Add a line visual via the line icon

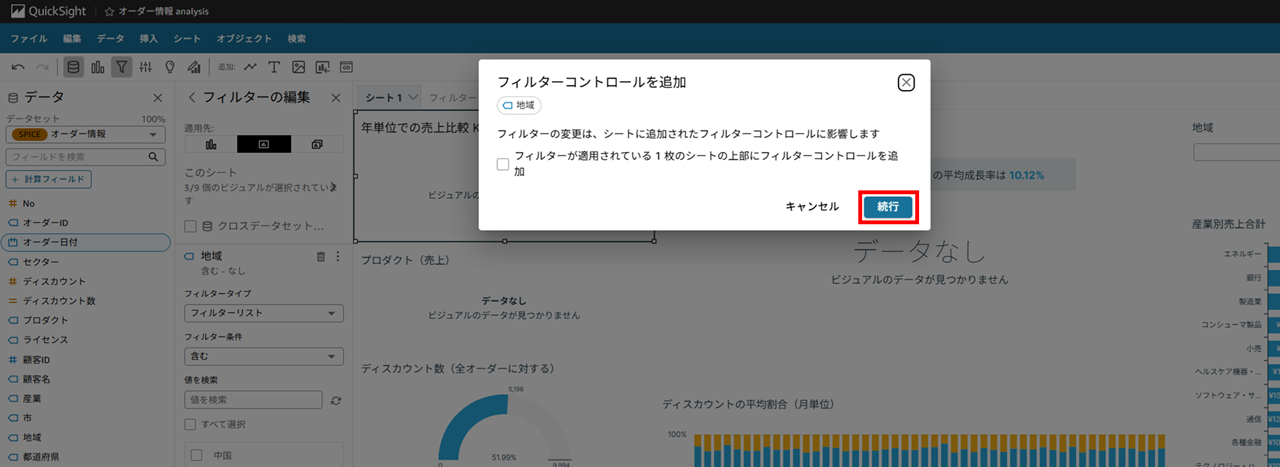coord(250,67)
